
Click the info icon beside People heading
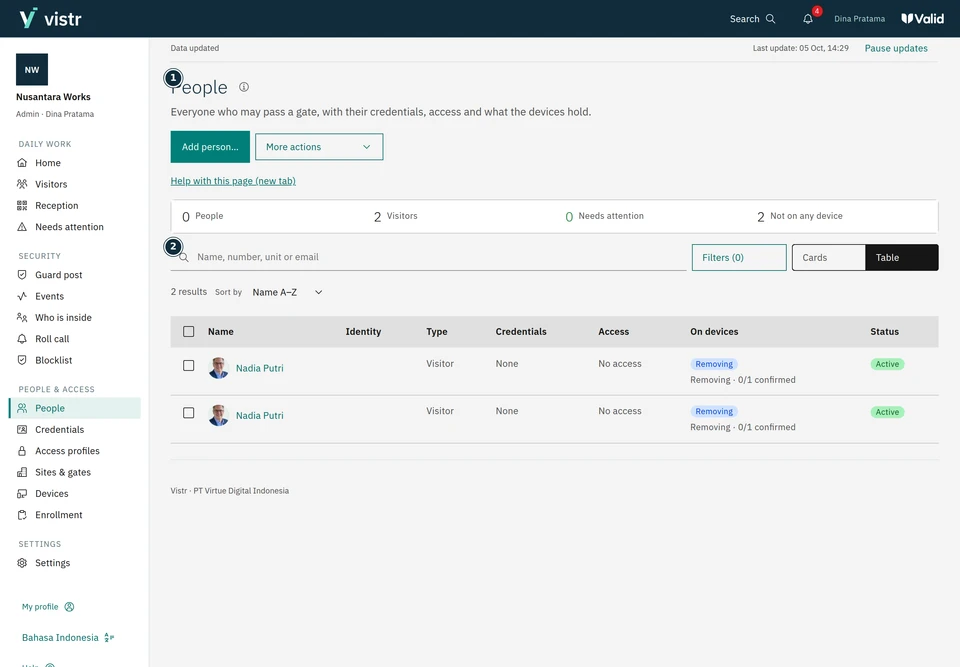pyautogui.click(x=244, y=87)
